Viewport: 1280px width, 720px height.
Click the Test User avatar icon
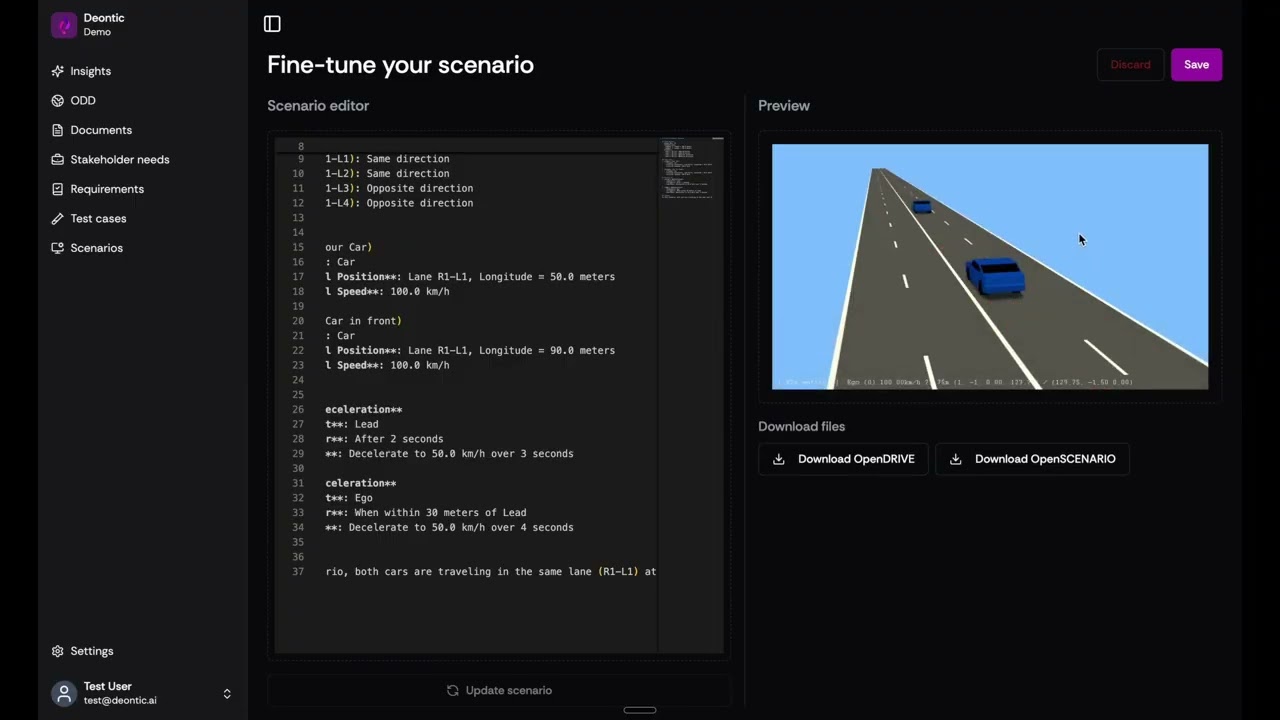coord(64,693)
